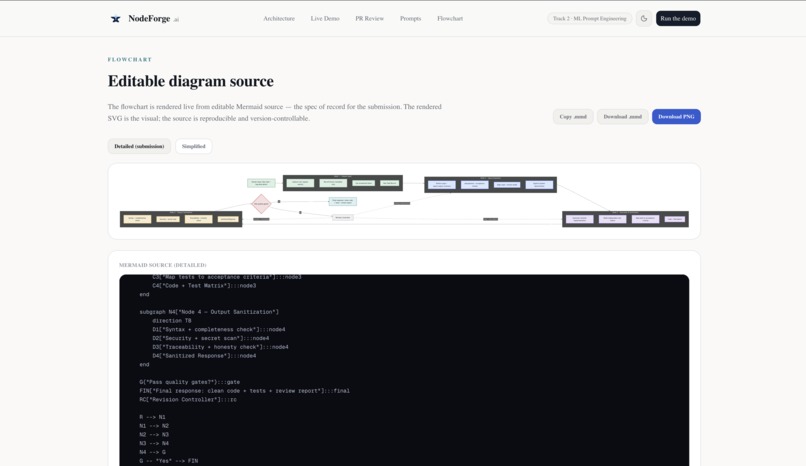Click the 'Pass quality gates?' code line
806x466 pixels.
tap(190, 382)
